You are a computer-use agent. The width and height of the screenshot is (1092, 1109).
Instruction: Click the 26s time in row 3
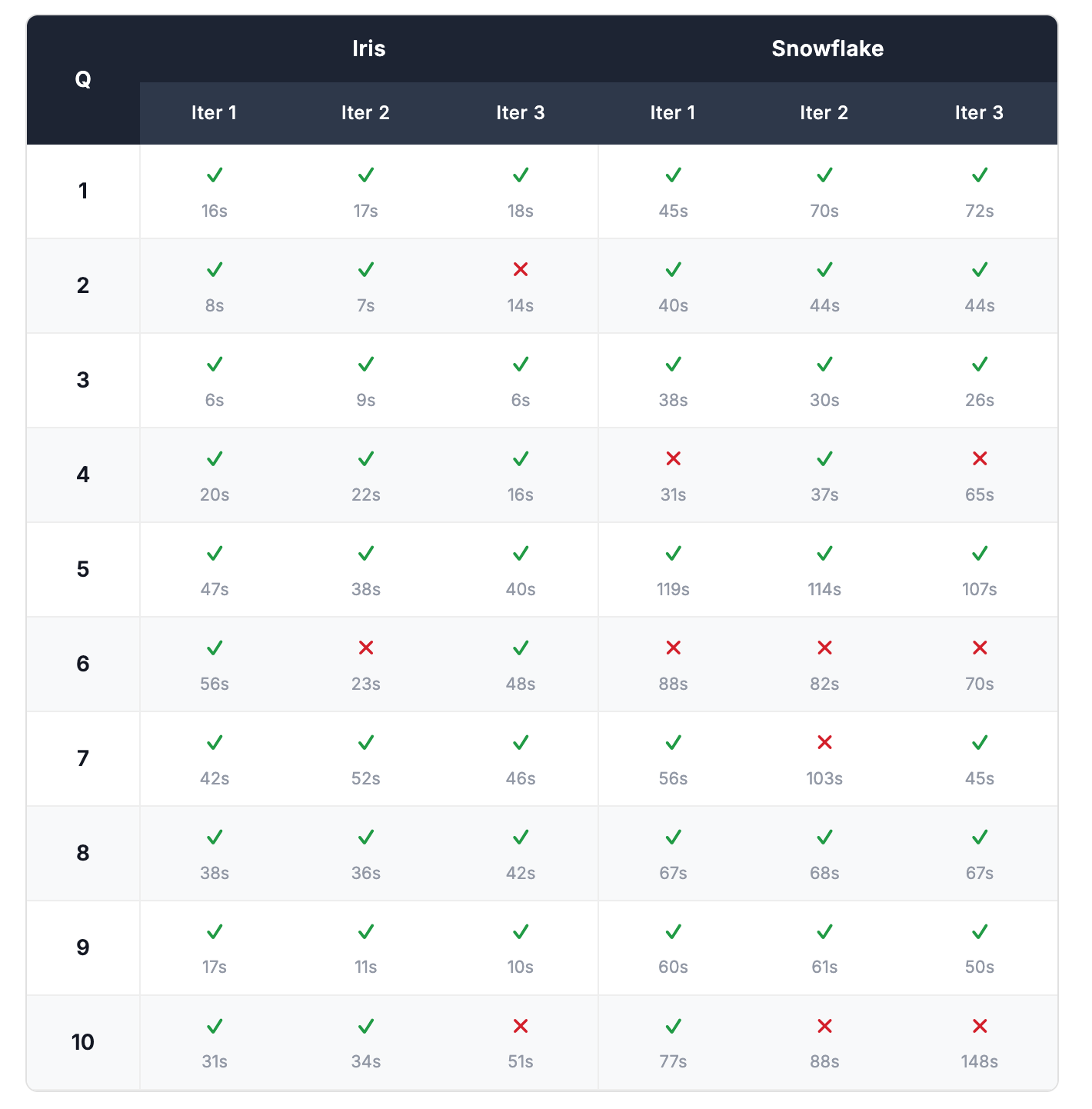(x=979, y=400)
